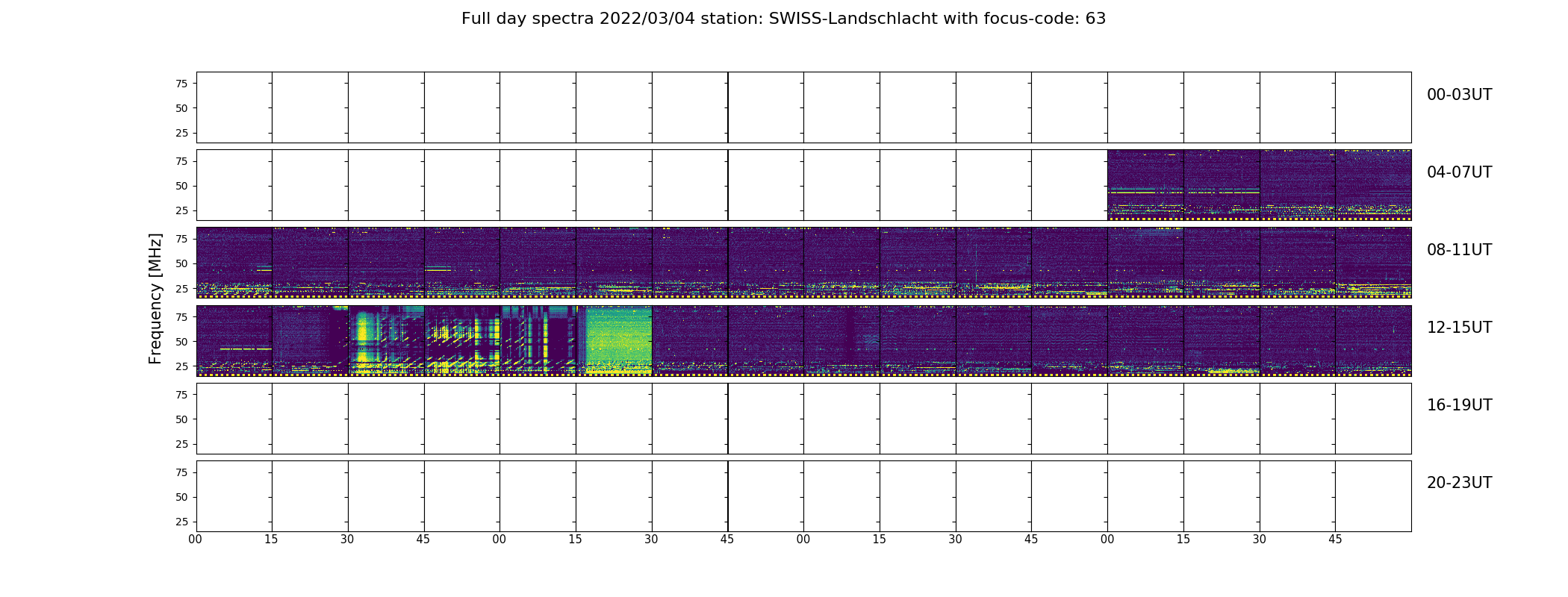Click the 75 tick label of the 08-11UT row
This screenshot has width=1568, height=597.
[181, 239]
